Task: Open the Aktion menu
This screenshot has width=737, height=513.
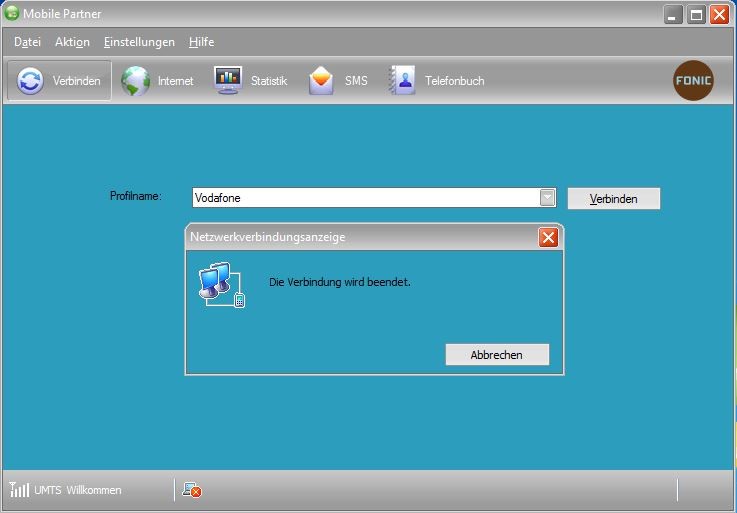Action: [x=72, y=42]
